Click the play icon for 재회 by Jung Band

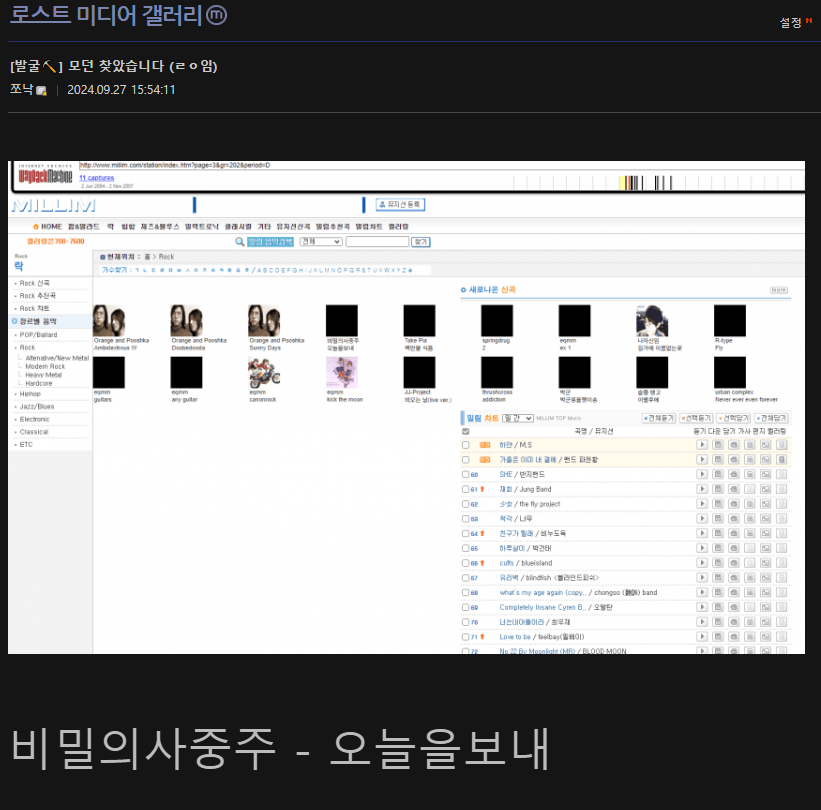[x=702, y=489]
